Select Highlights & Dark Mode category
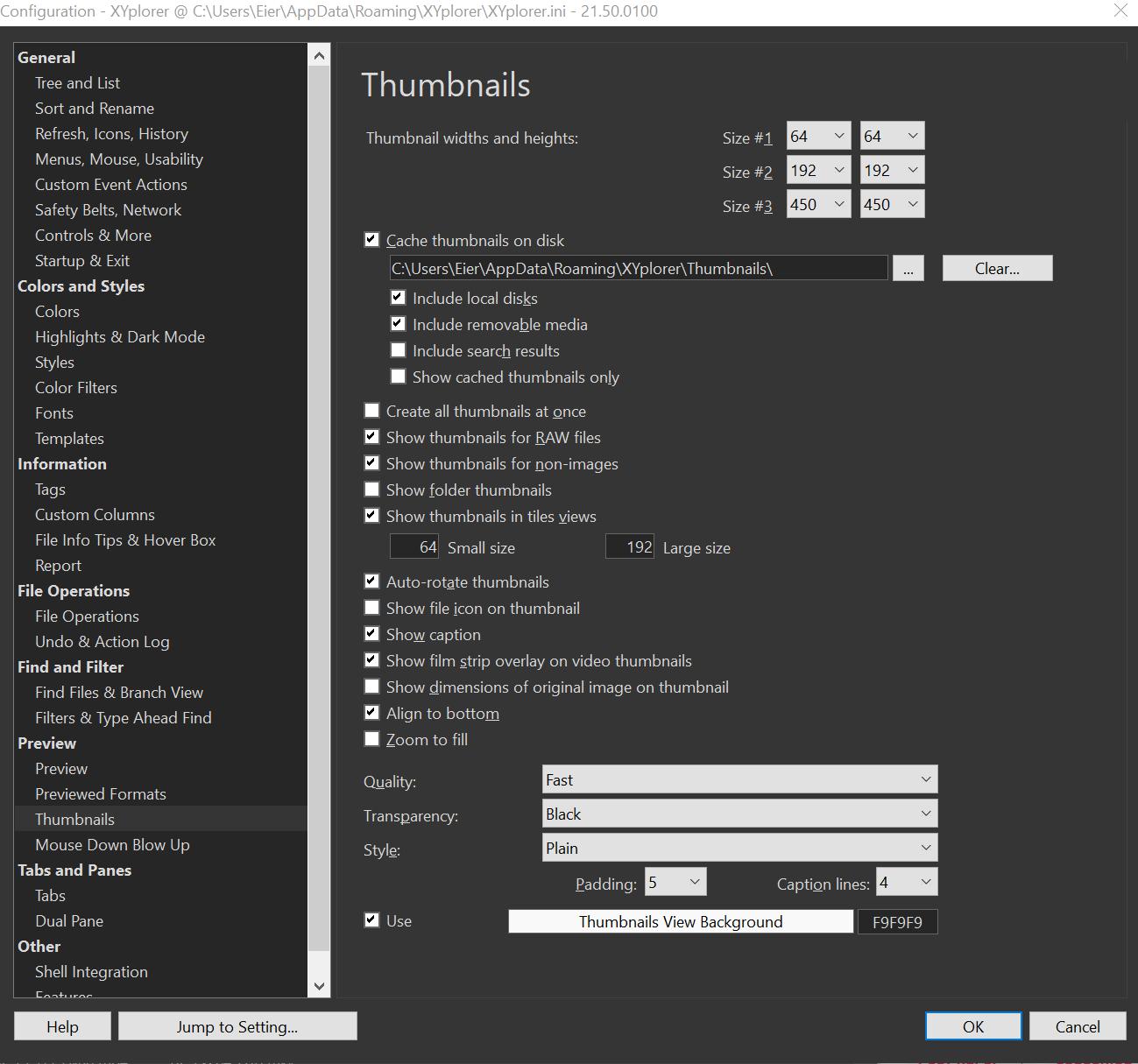Viewport: 1138px width, 1064px height. (120, 337)
